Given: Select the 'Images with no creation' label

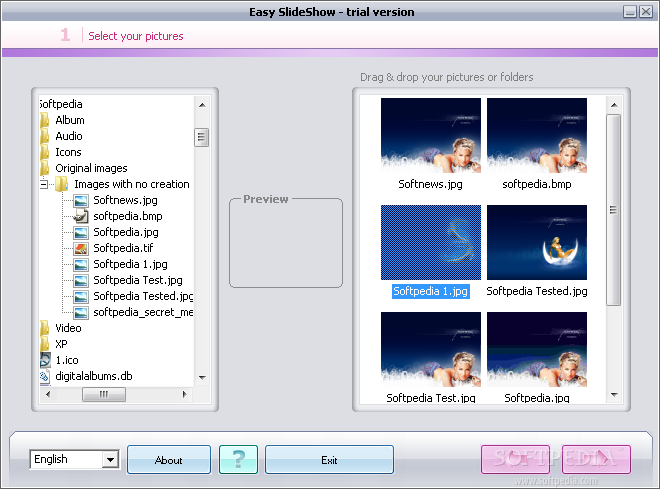Looking at the screenshot, I should pyautogui.click(x=132, y=184).
